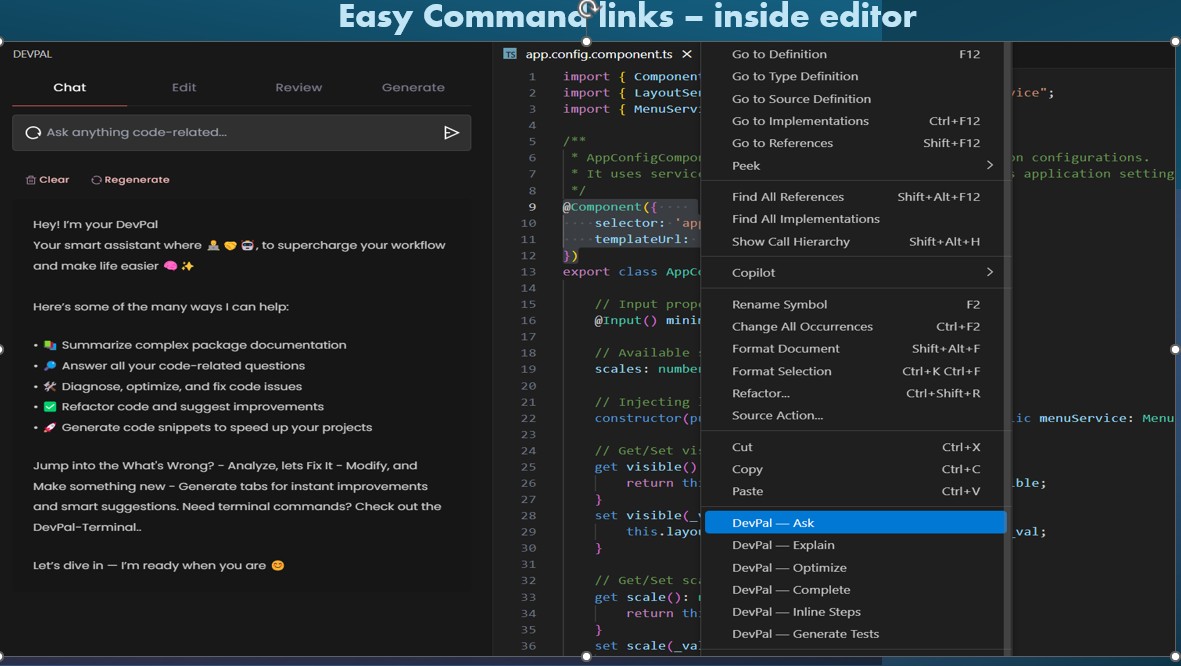Screen dimensions: 1181x666
Task: Choose Go to Definition
Action: click(x=856, y=54)
